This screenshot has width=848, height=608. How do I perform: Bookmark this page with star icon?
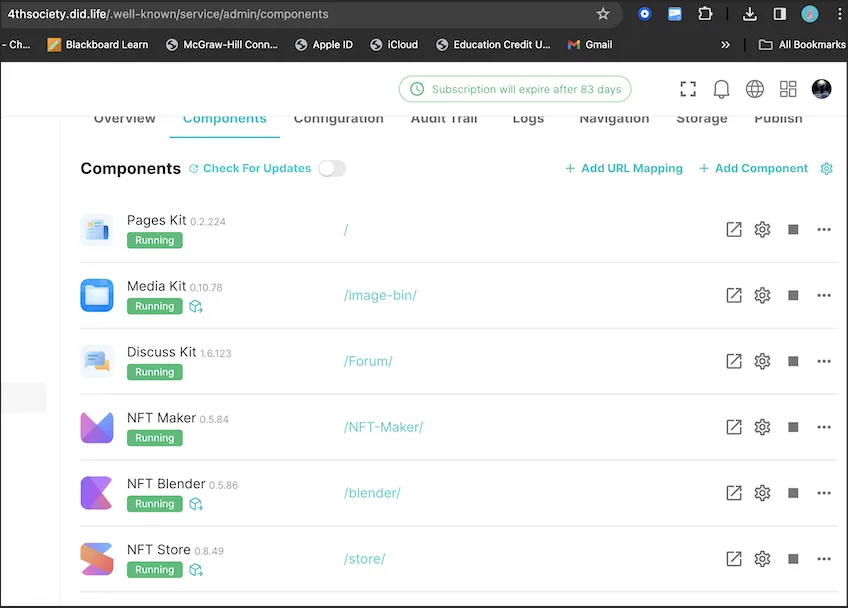pos(603,14)
